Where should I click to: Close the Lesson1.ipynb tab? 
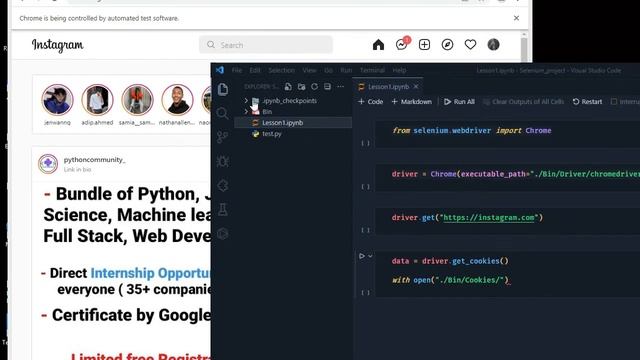(416, 87)
